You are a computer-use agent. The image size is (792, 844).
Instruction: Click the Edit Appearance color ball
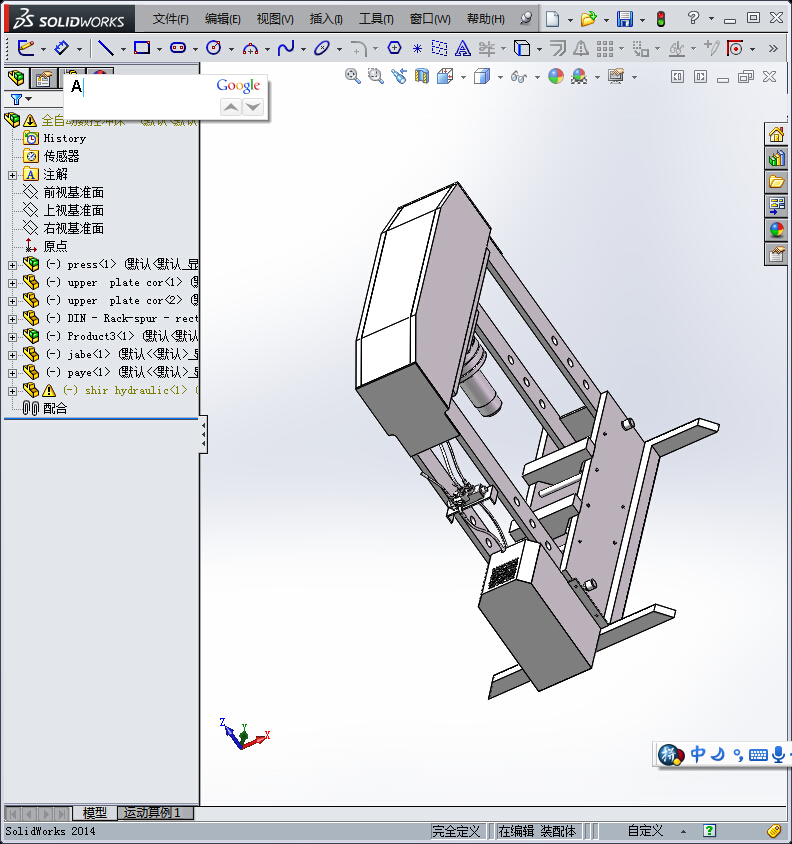pos(556,76)
